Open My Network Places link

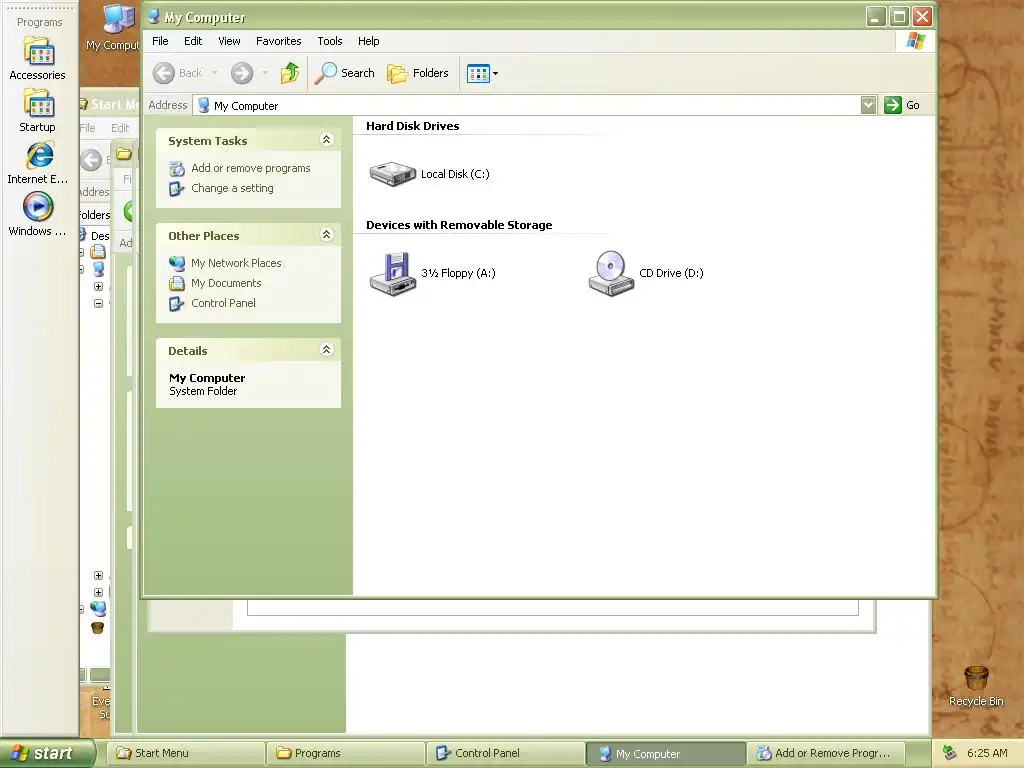pyautogui.click(x=236, y=263)
